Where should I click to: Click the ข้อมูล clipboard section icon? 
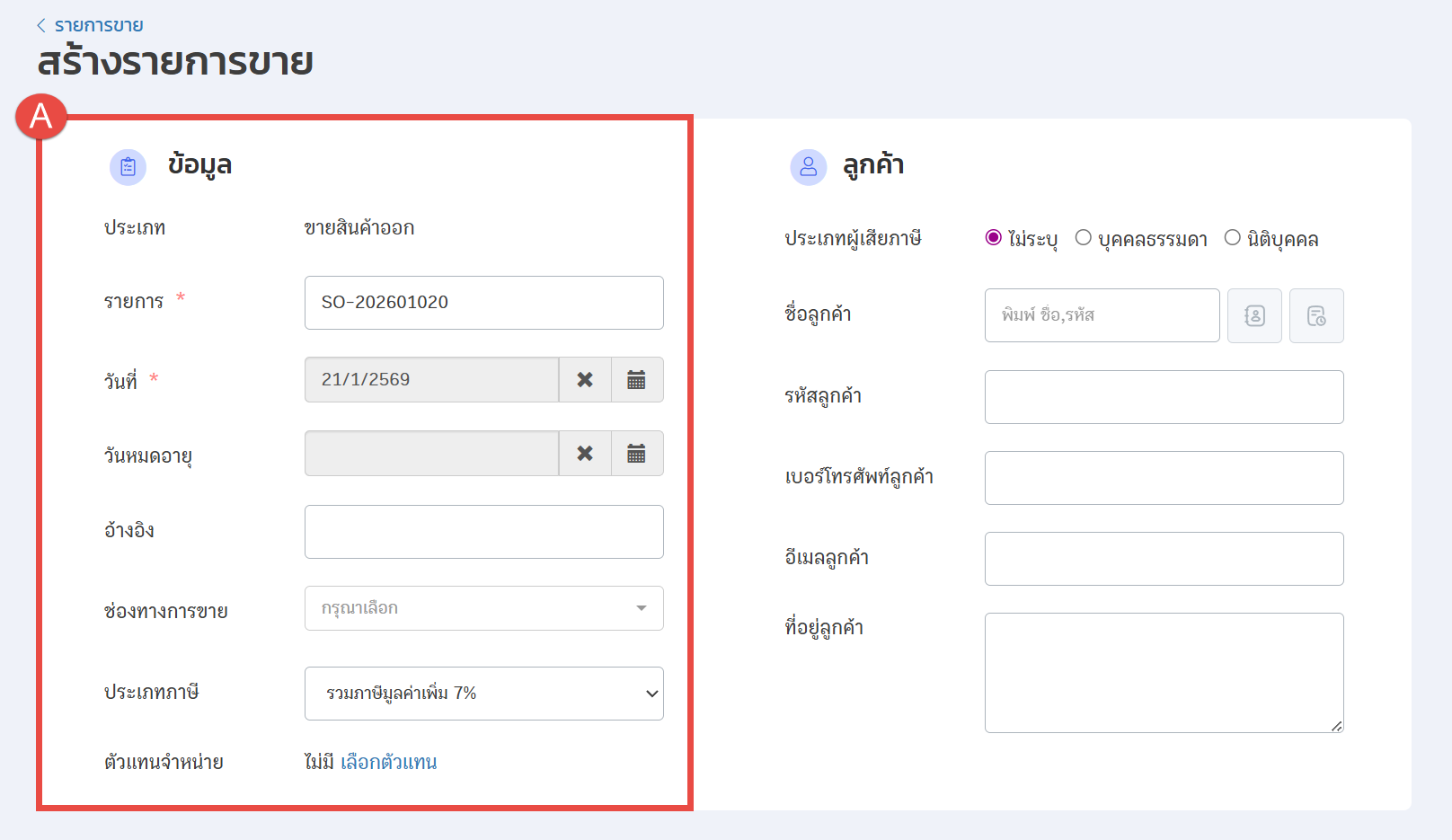pyautogui.click(x=128, y=167)
